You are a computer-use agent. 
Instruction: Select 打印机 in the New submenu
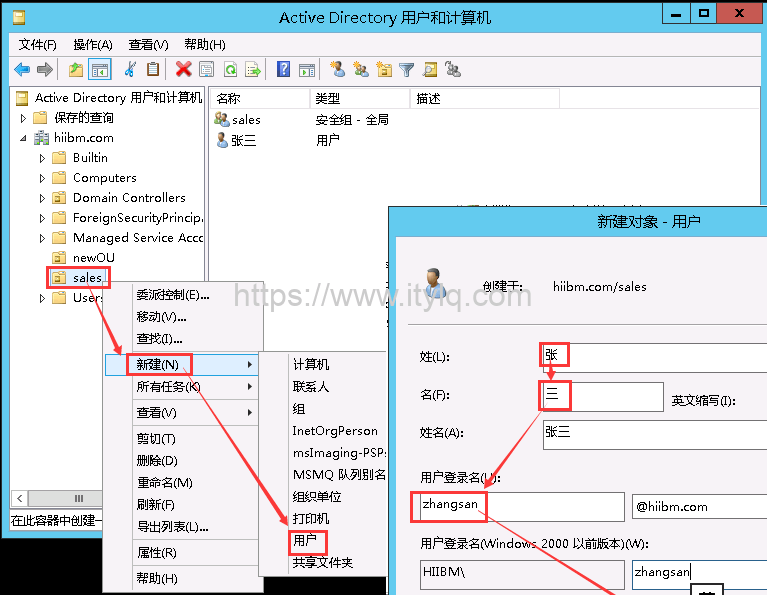(x=311, y=519)
